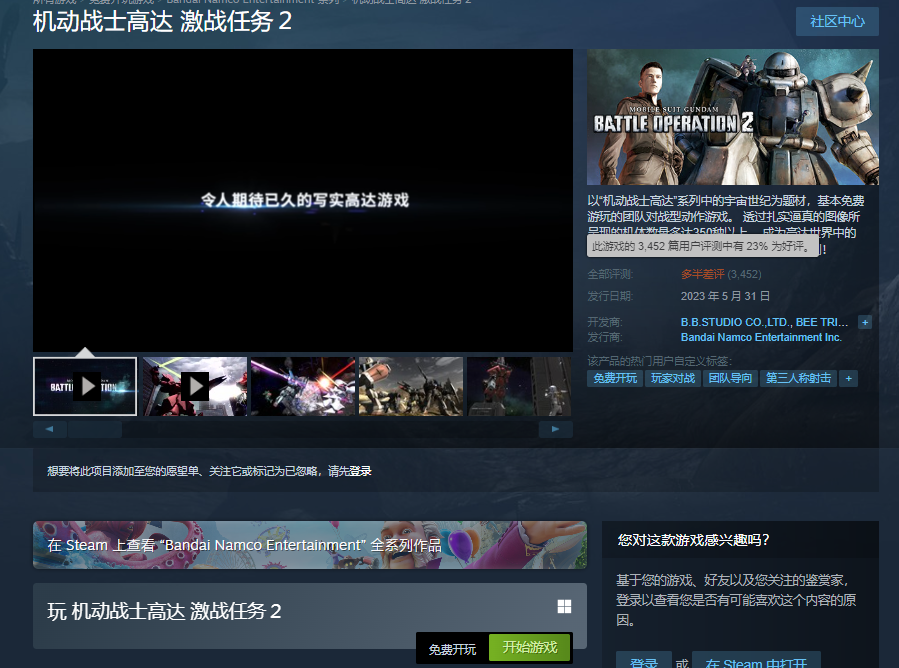899x668 pixels.
Task: Expand the developer list plus button
Action: pyautogui.click(x=865, y=322)
